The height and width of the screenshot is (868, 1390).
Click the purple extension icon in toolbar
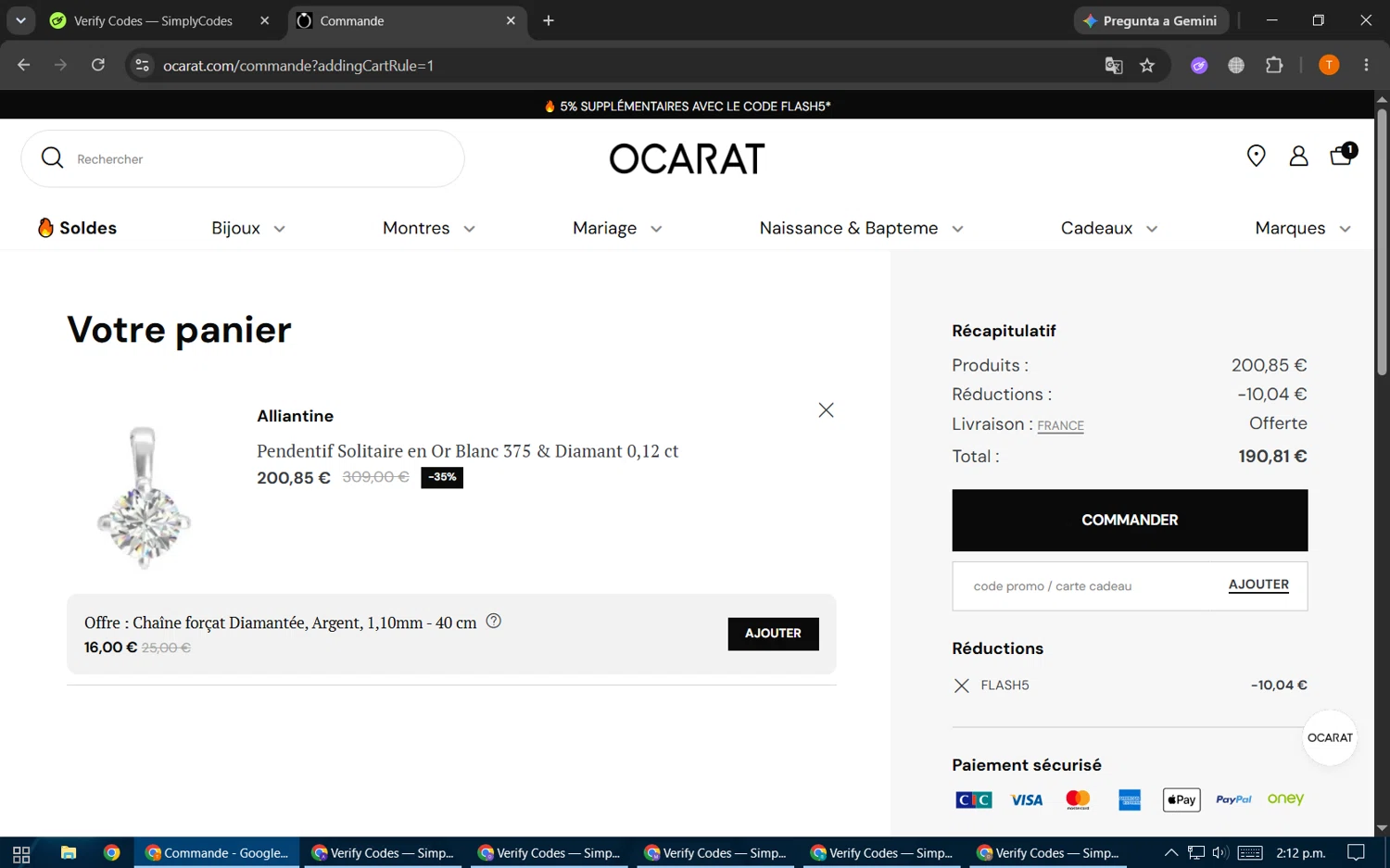[1199, 65]
